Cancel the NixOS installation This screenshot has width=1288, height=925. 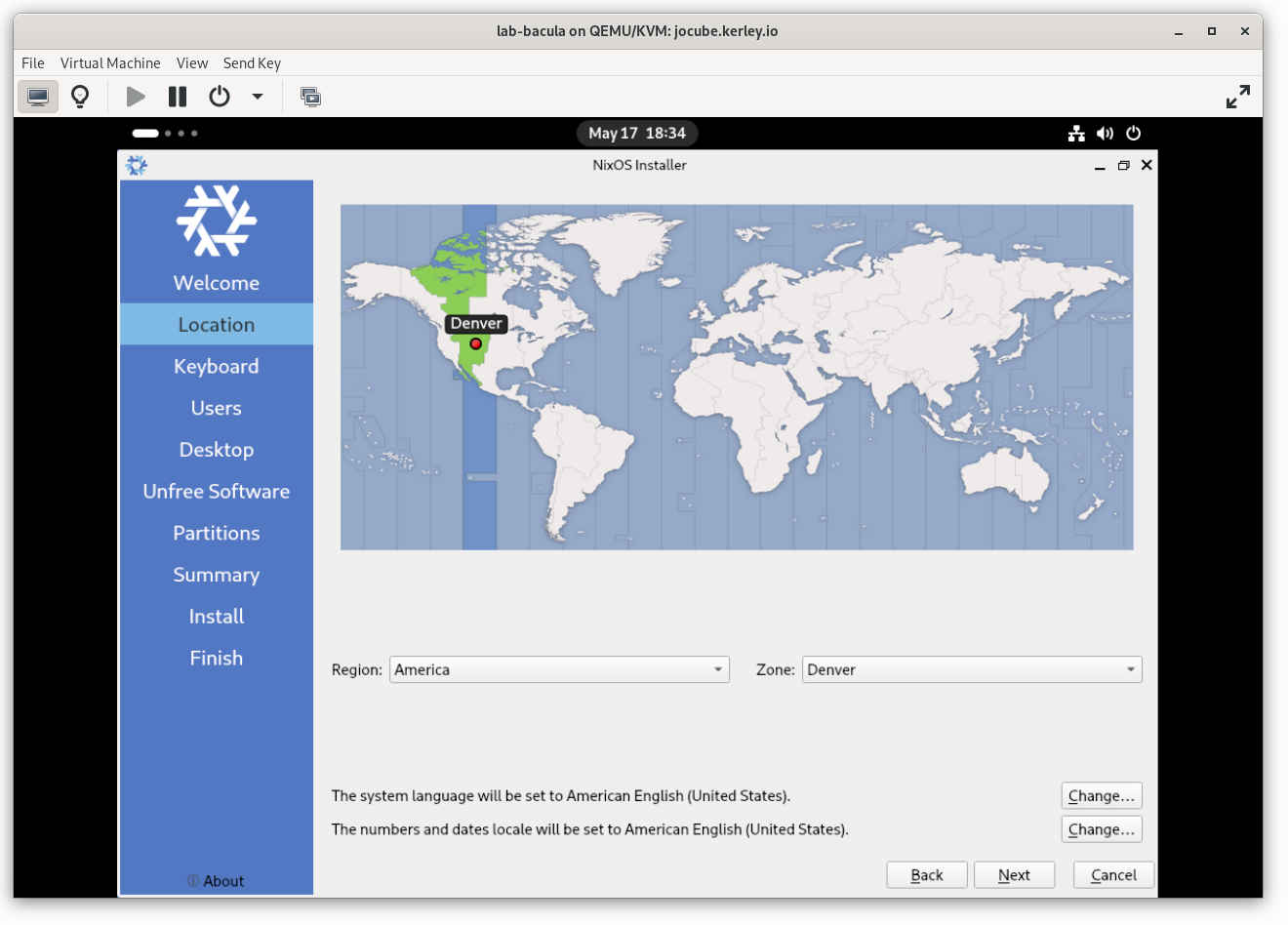click(1114, 875)
